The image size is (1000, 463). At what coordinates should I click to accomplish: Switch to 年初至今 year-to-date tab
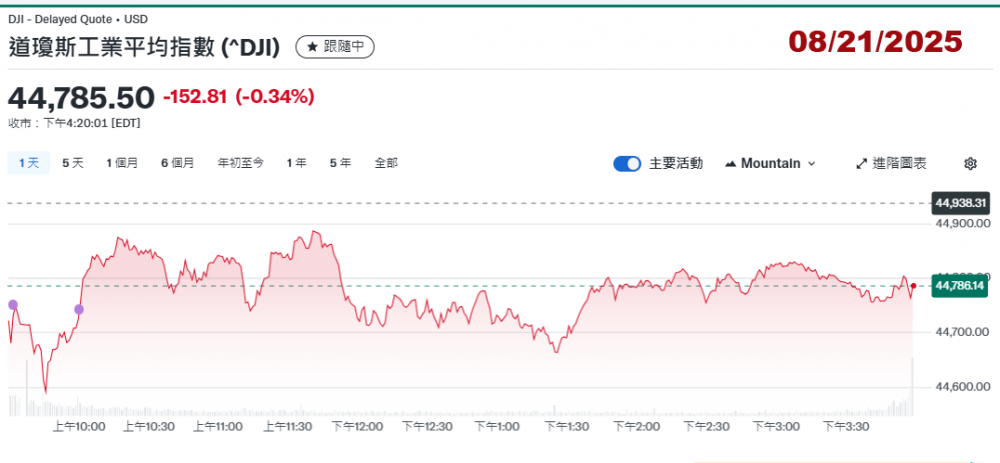coord(241,162)
